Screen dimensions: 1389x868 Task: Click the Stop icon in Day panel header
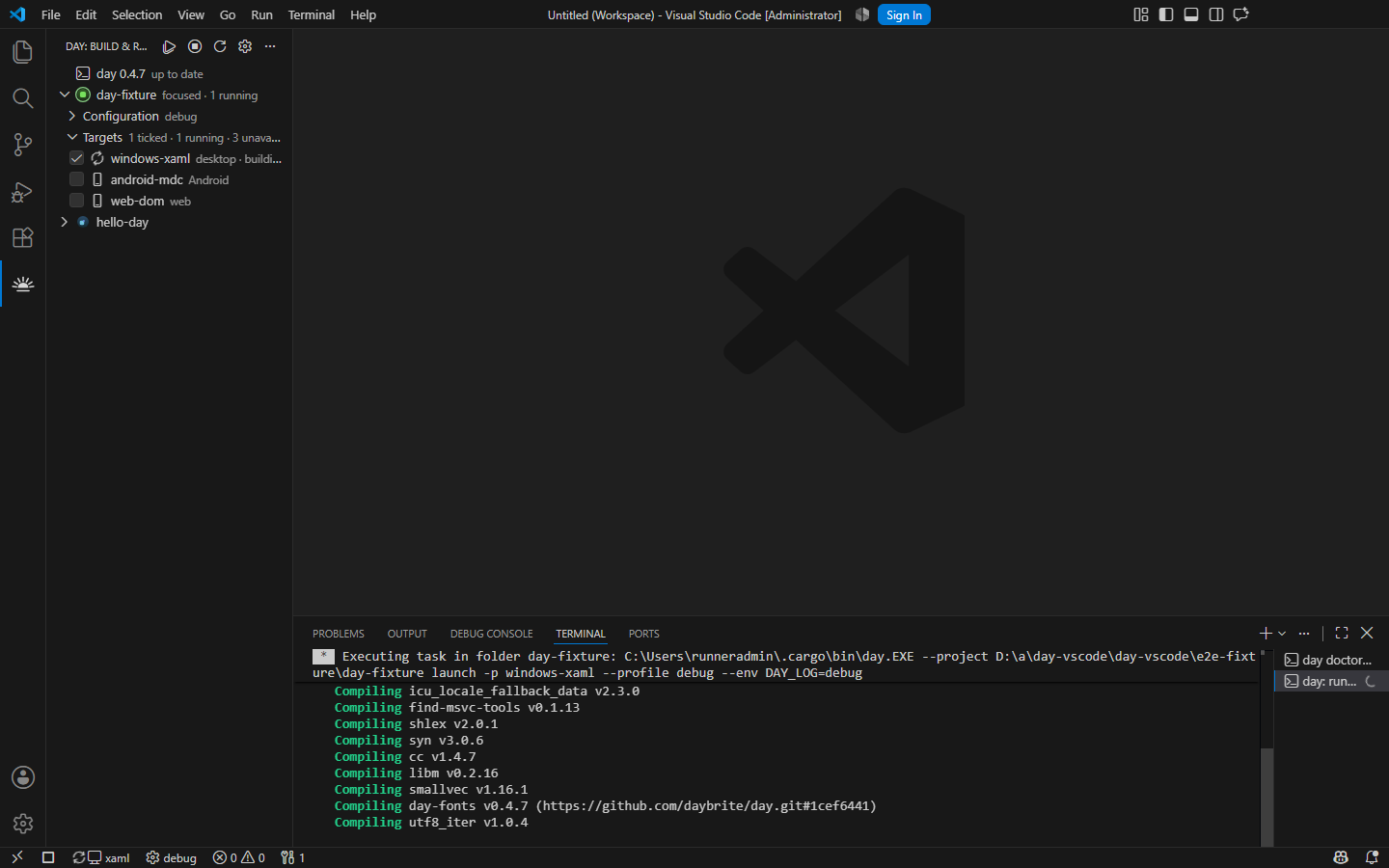point(195,46)
